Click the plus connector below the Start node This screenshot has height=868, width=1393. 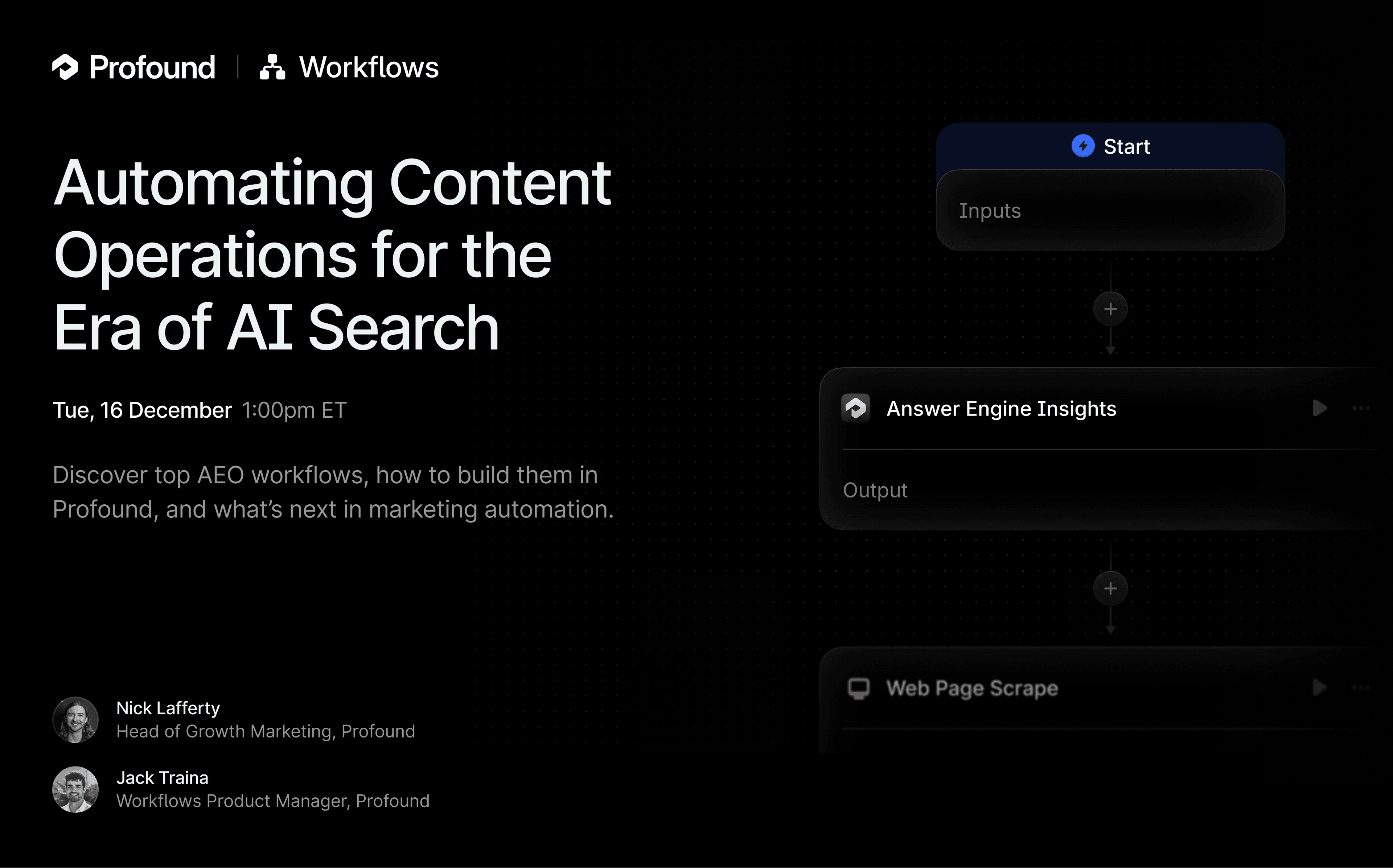click(1110, 309)
